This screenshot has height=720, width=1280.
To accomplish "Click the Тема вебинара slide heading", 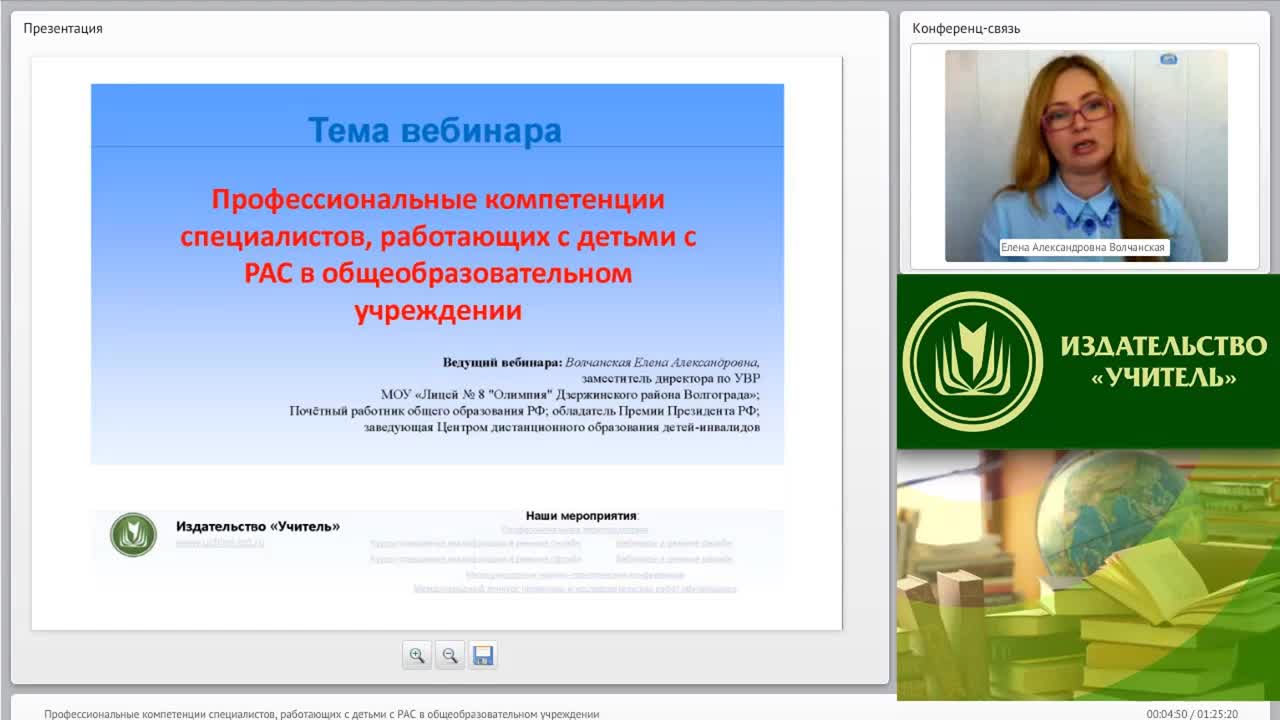I will 435,130.
